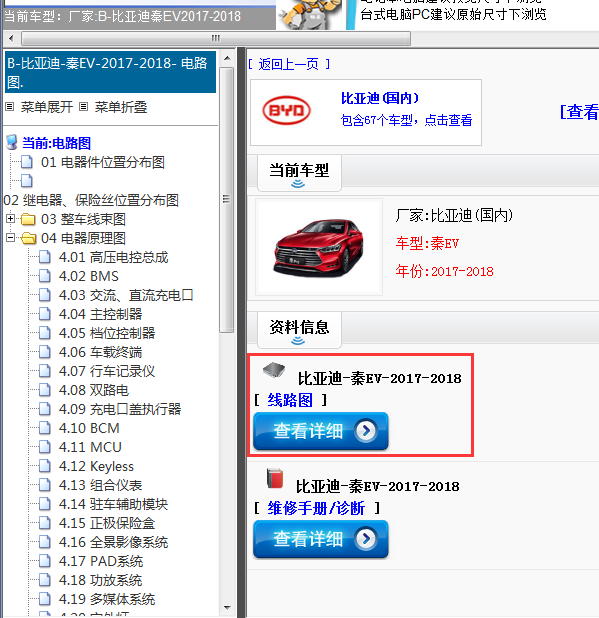Open 4.11 MCU item
599x618 pixels.
90,447
